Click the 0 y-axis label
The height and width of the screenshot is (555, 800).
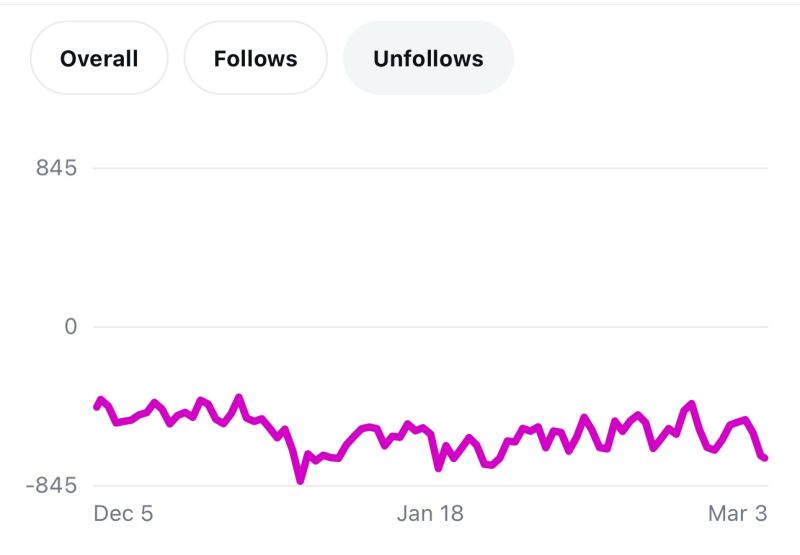click(70, 327)
